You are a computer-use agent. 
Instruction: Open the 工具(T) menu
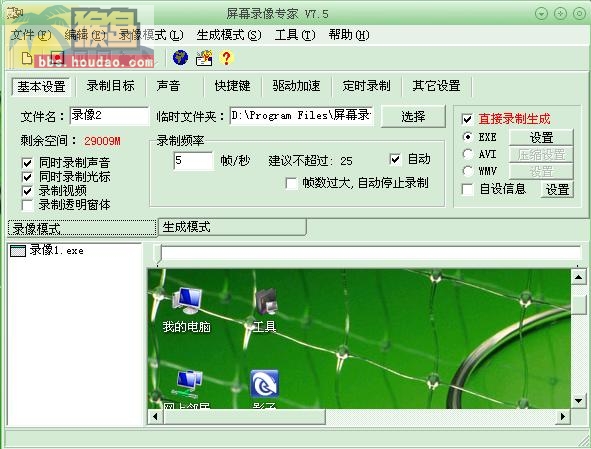[x=295, y=35]
